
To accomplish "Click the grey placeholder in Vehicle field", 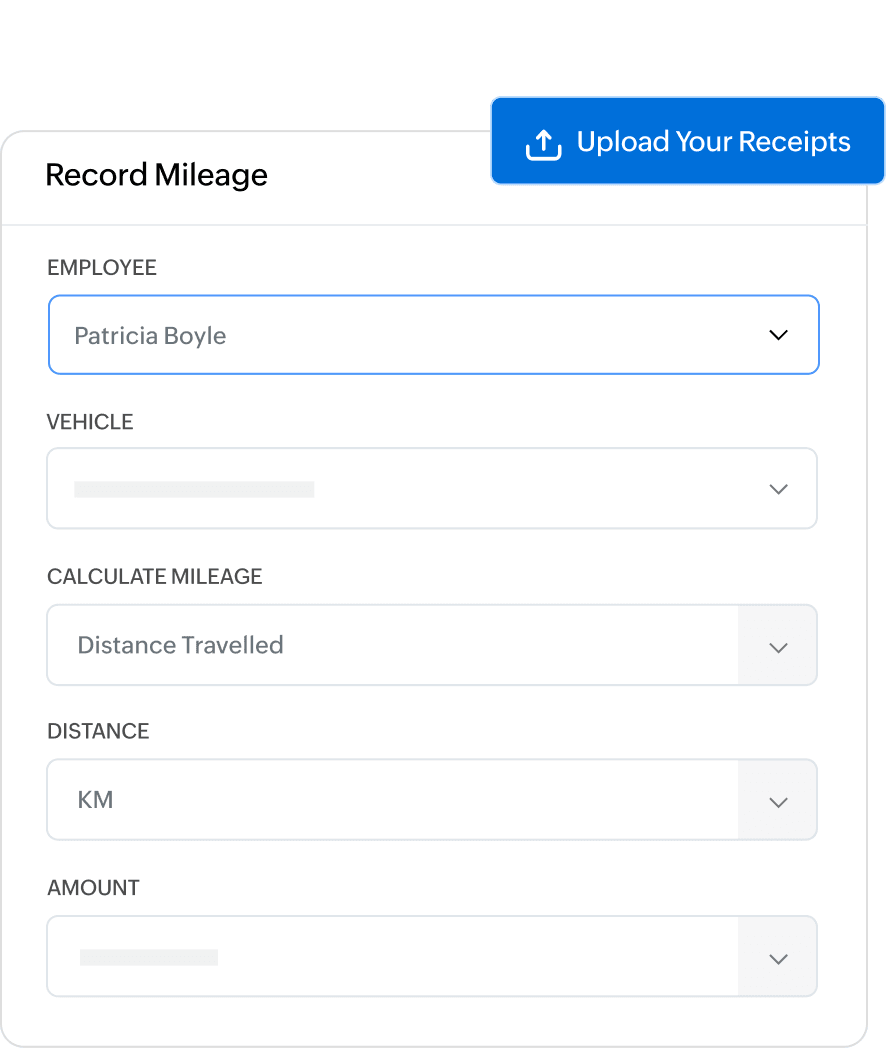I will [194, 489].
